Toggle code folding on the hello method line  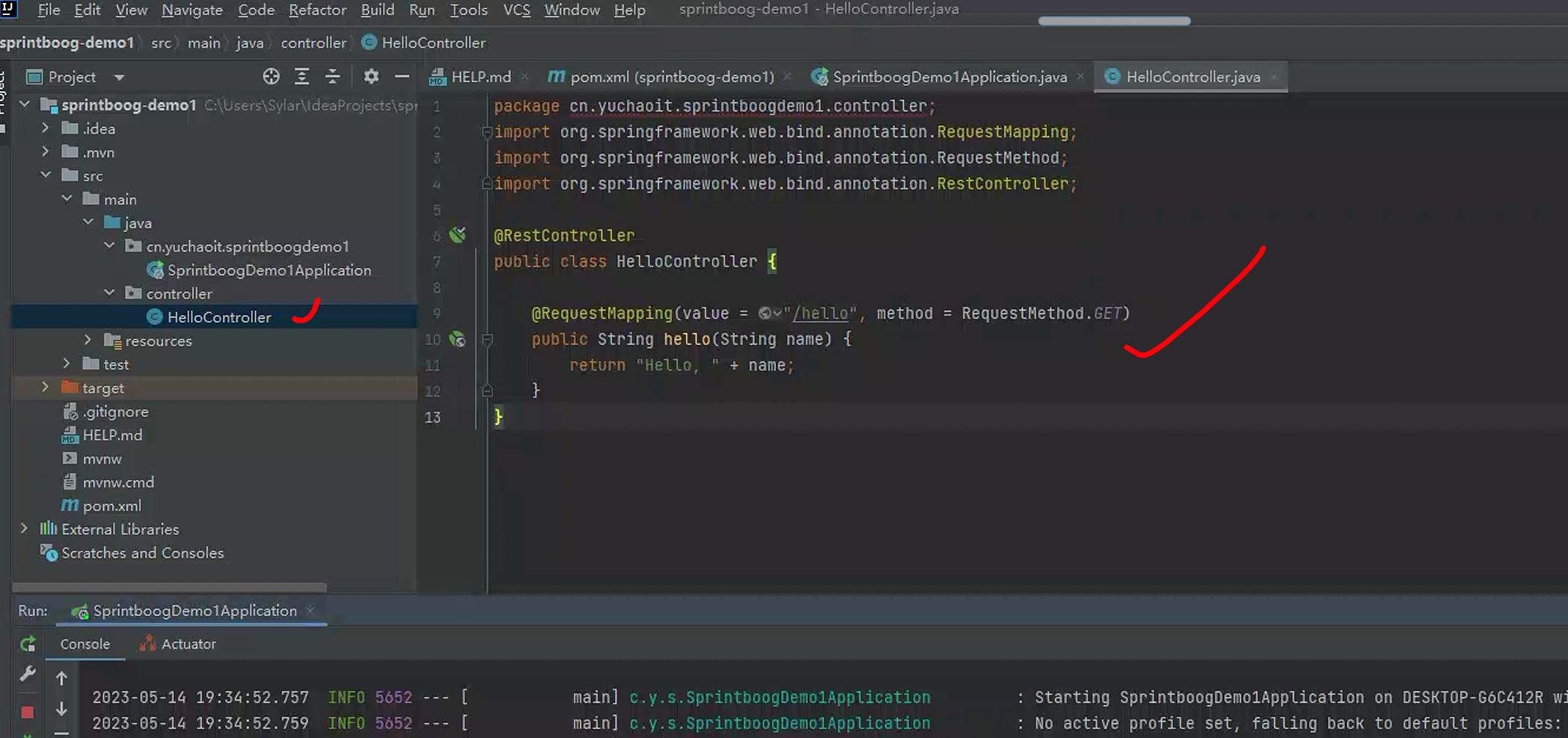point(487,340)
